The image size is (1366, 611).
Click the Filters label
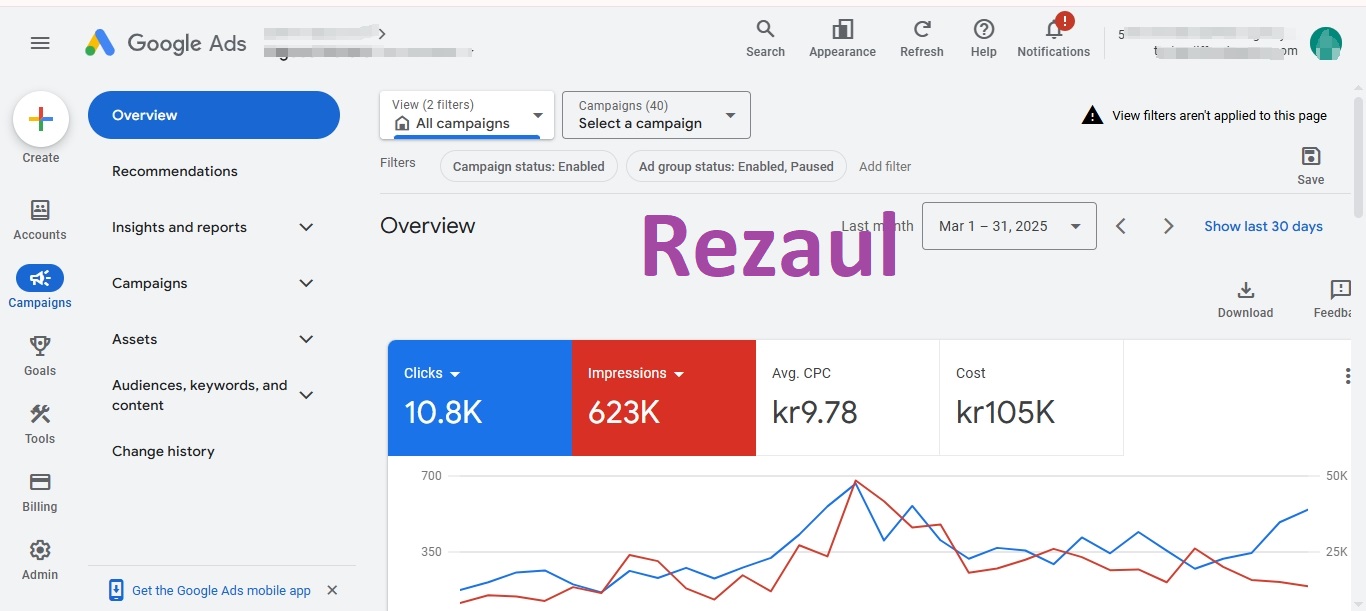(x=398, y=162)
